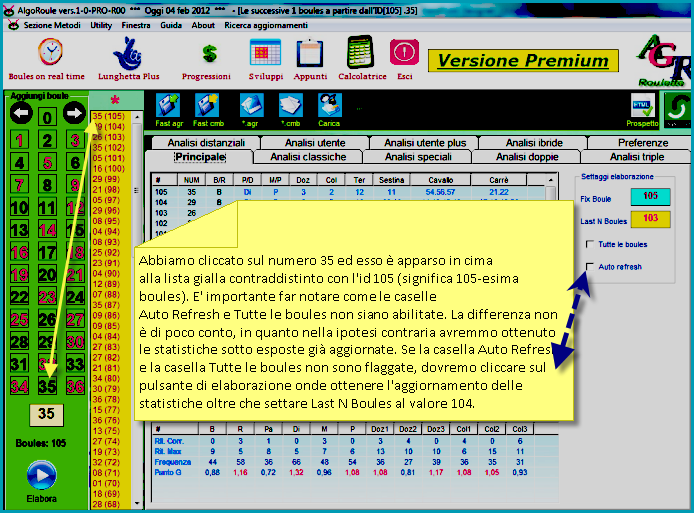Click the Esci exit icon
The height and width of the screenshot is (513, 694).
tap(404, 52)
